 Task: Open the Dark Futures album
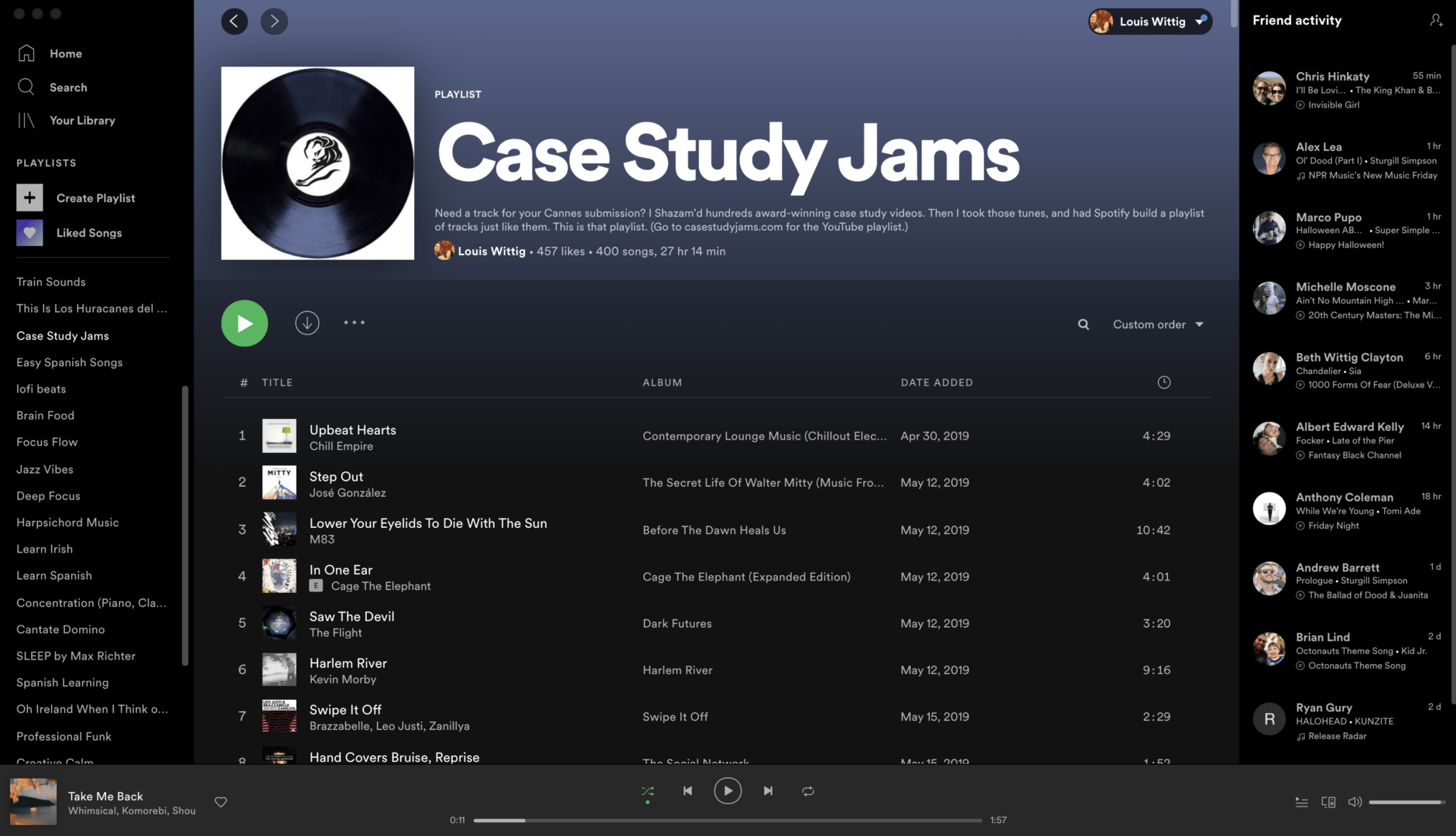point(677,623)
